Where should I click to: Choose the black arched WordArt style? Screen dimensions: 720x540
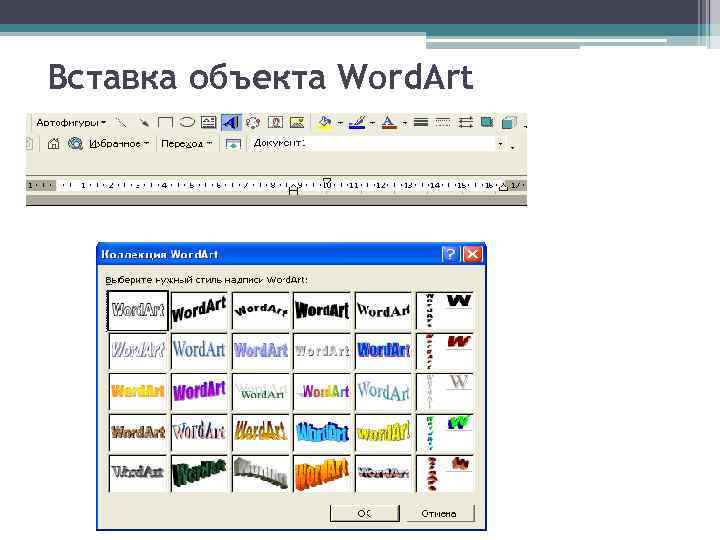[261, 311]
